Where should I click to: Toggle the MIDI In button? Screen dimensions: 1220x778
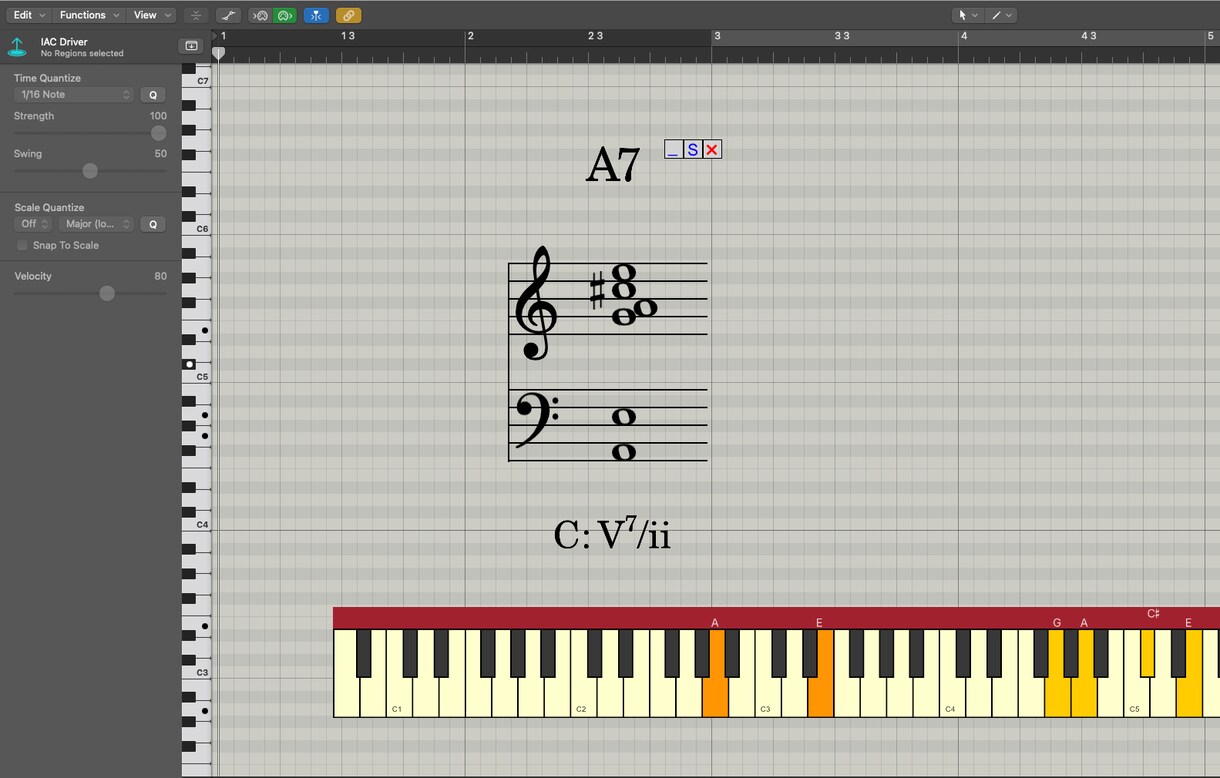click(260, 15)
